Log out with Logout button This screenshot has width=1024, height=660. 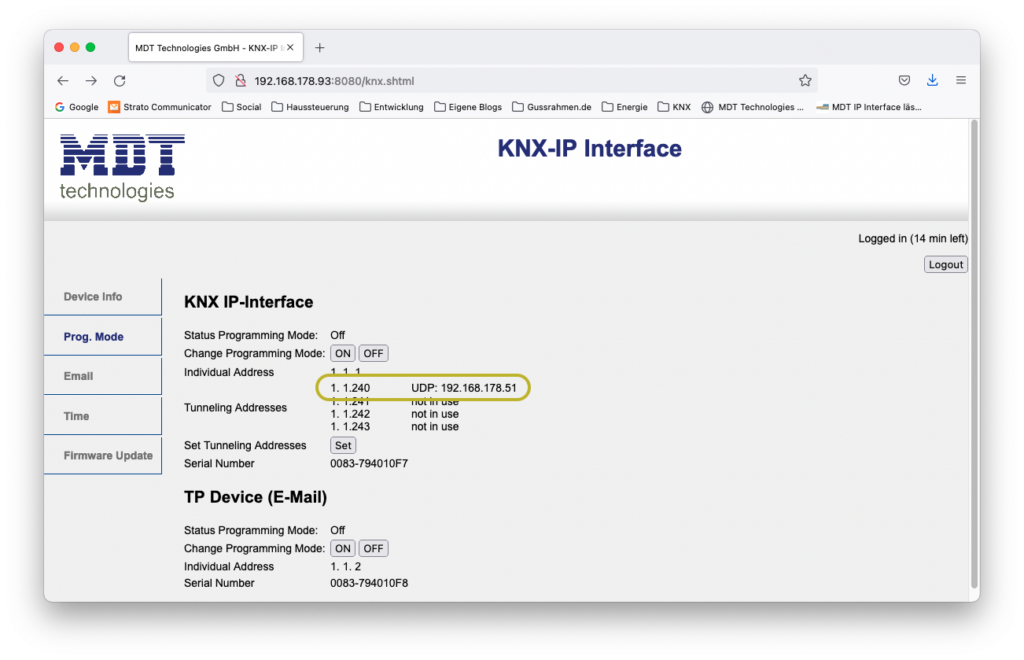pyautogui.click(x=945, y=264)
